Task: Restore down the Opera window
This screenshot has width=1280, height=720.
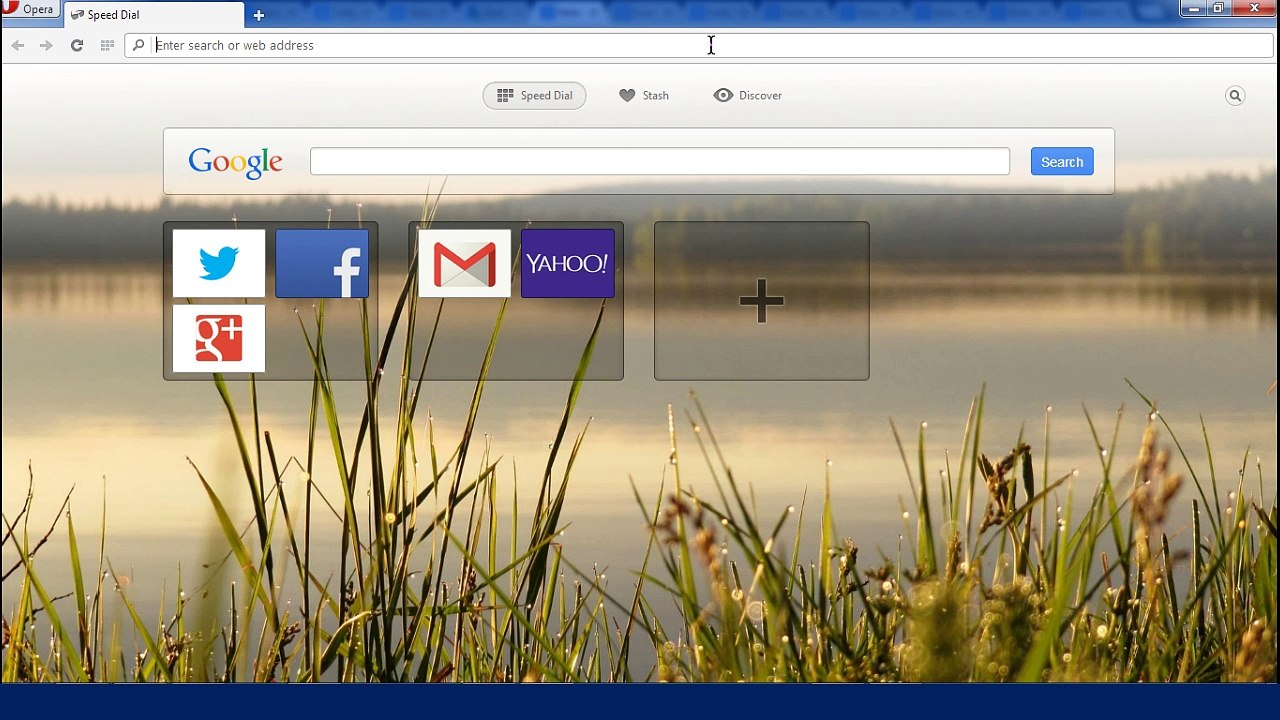Action: [1219, 9]
